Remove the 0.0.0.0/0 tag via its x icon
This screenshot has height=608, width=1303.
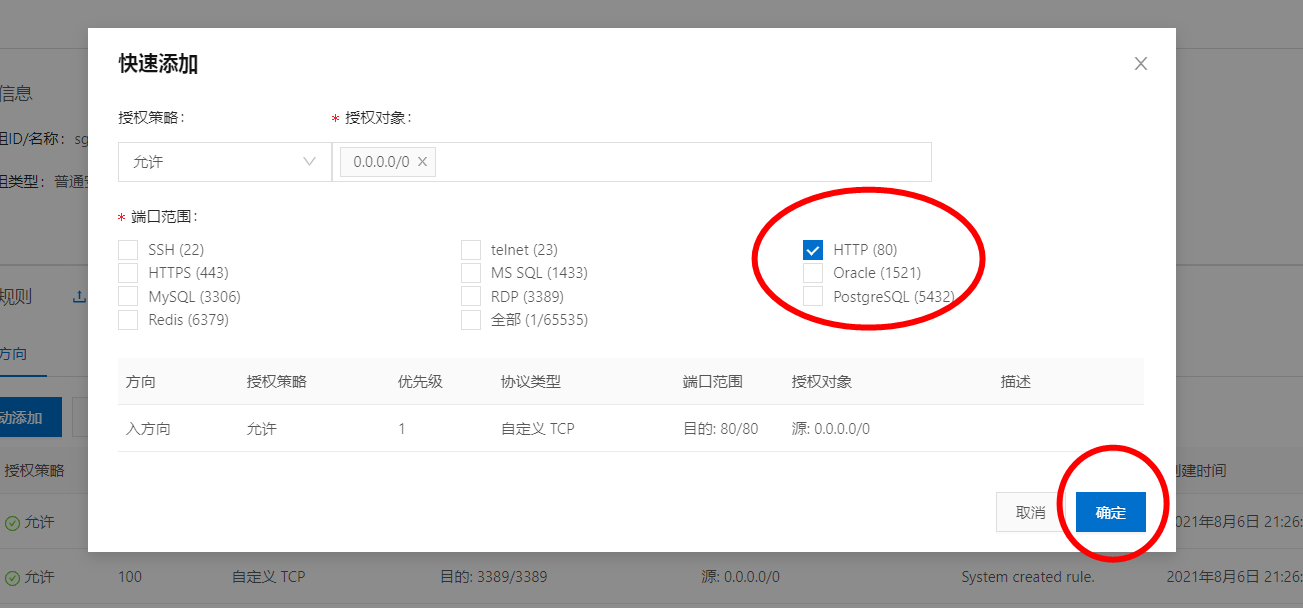coord(422,162)
